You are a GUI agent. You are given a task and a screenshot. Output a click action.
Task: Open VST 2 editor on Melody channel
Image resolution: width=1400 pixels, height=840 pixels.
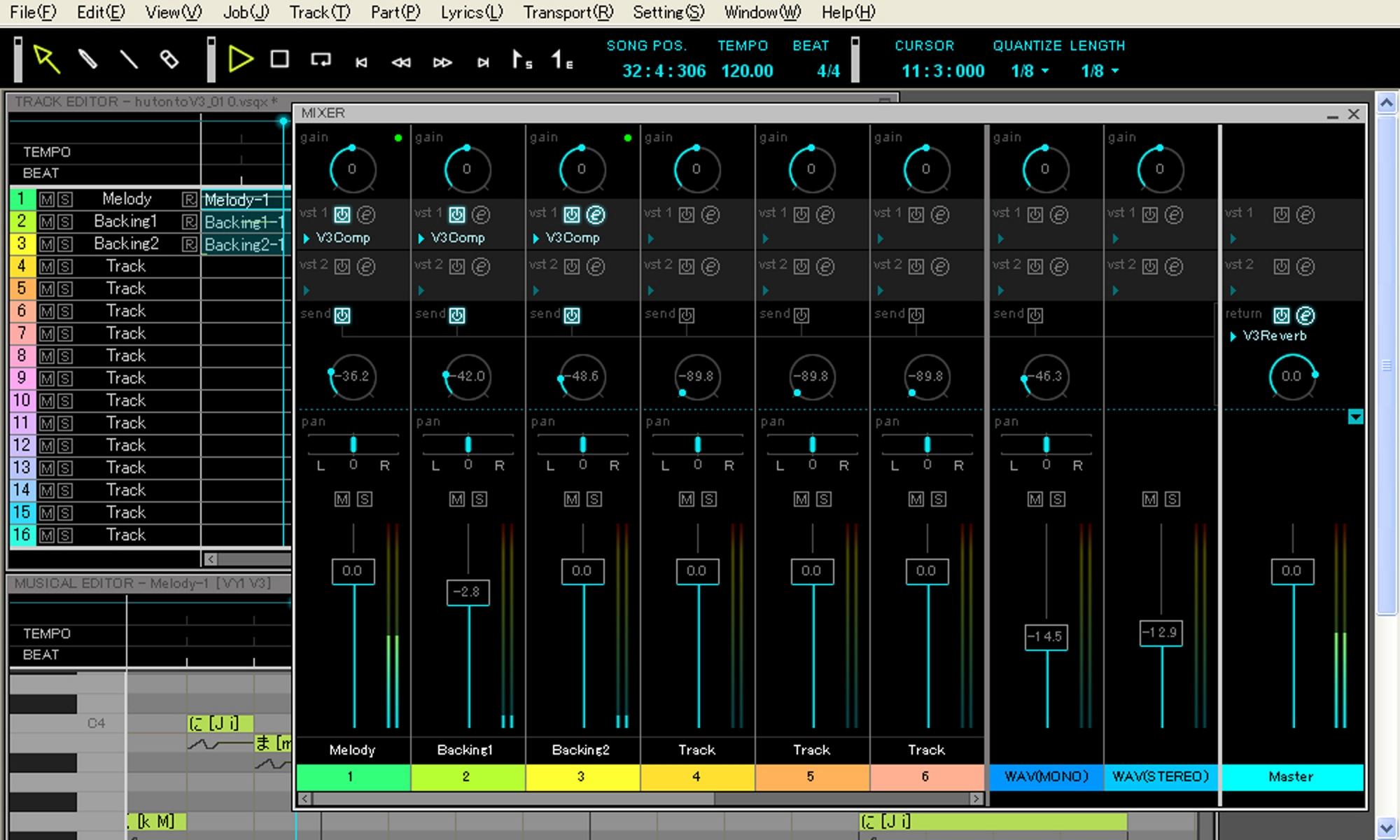pyautogui.click(x=366, y=267)
